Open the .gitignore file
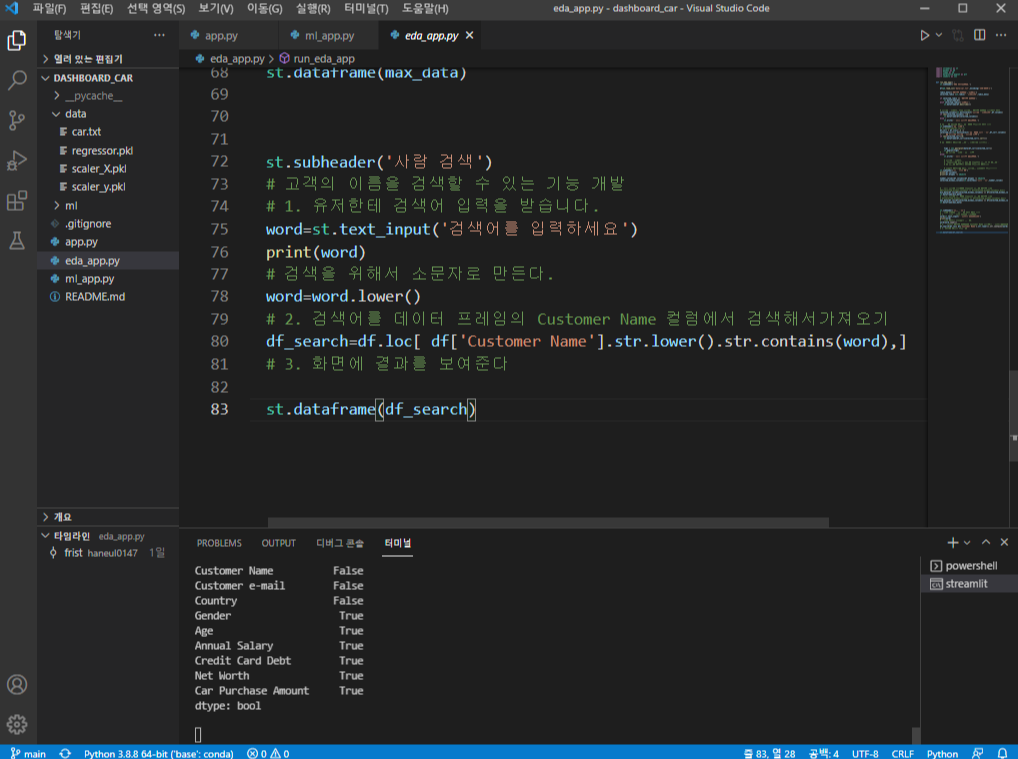 pos(108,223)
